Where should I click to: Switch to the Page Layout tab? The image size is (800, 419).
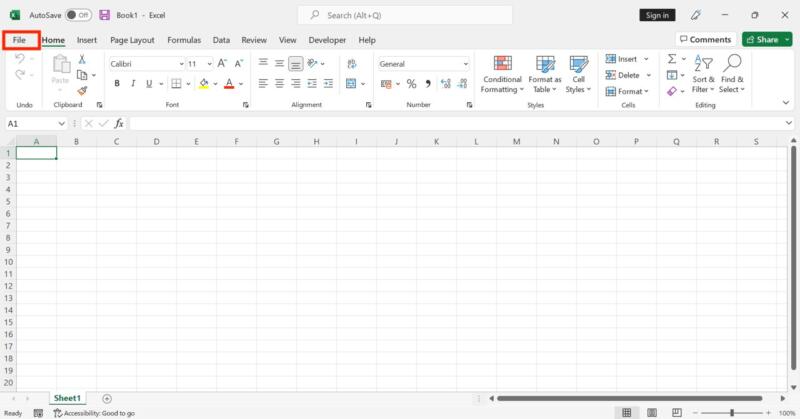[x=132, y=40]
